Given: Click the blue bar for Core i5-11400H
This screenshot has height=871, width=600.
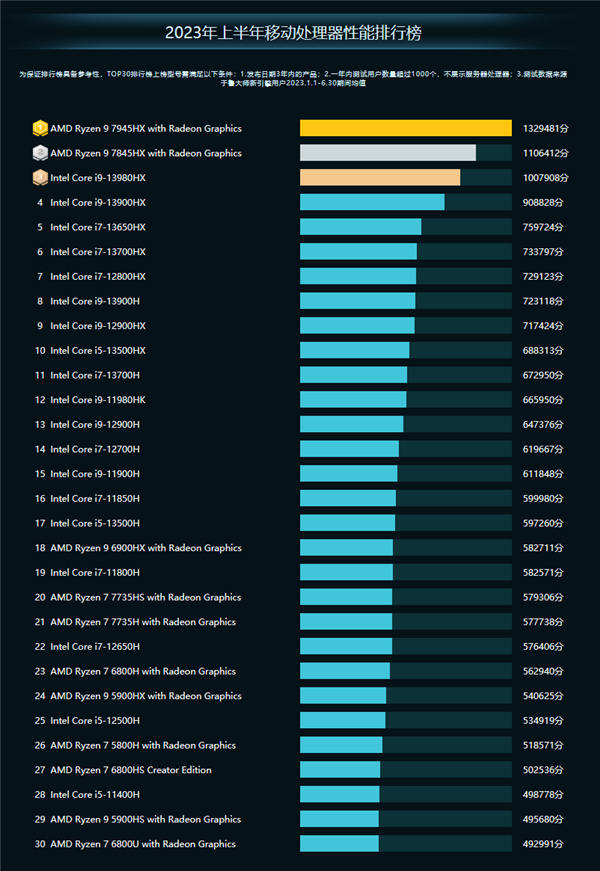Looking at the screenshot, I should (x=339, y=794).
